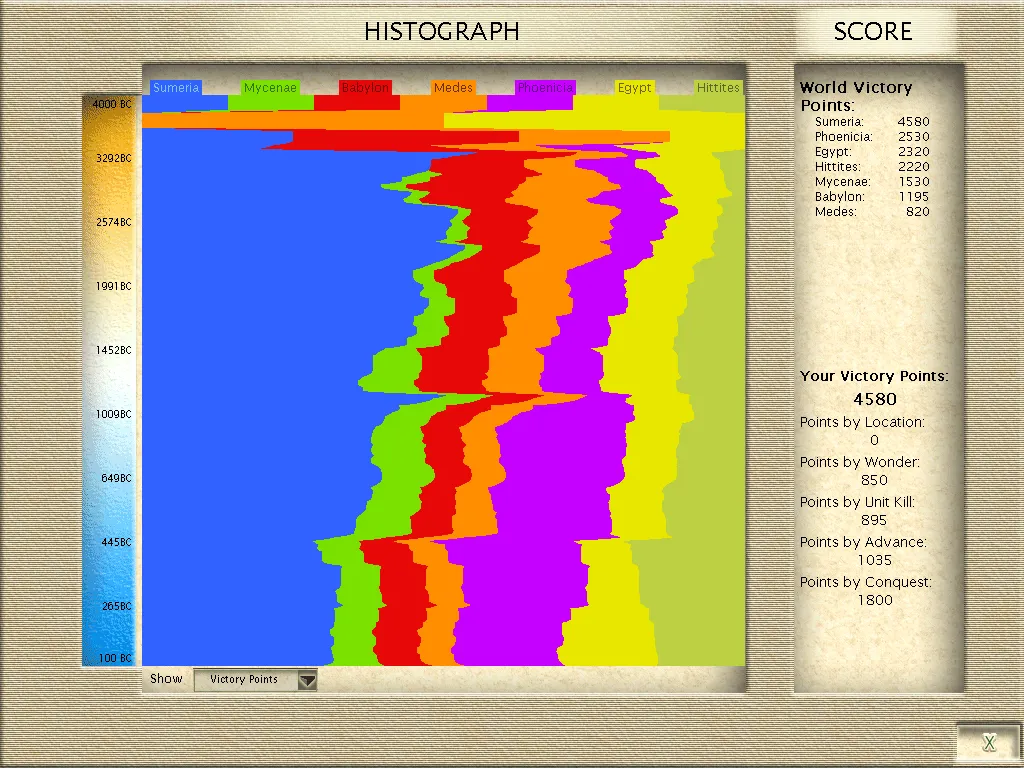Click the 1035 advance points value

pos(874,560)
